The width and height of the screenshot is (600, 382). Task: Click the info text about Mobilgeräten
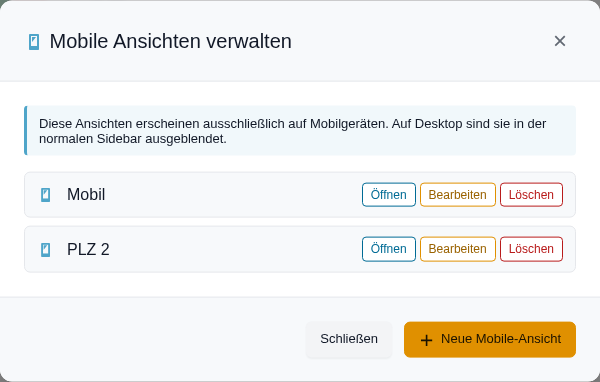(292, 131)
